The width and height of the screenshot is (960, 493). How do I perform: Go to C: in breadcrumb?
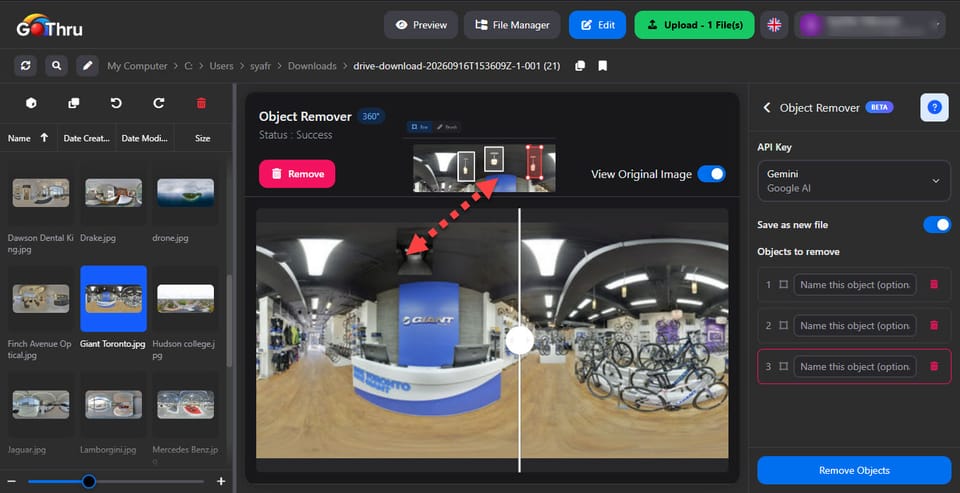[x=189, y=66]
